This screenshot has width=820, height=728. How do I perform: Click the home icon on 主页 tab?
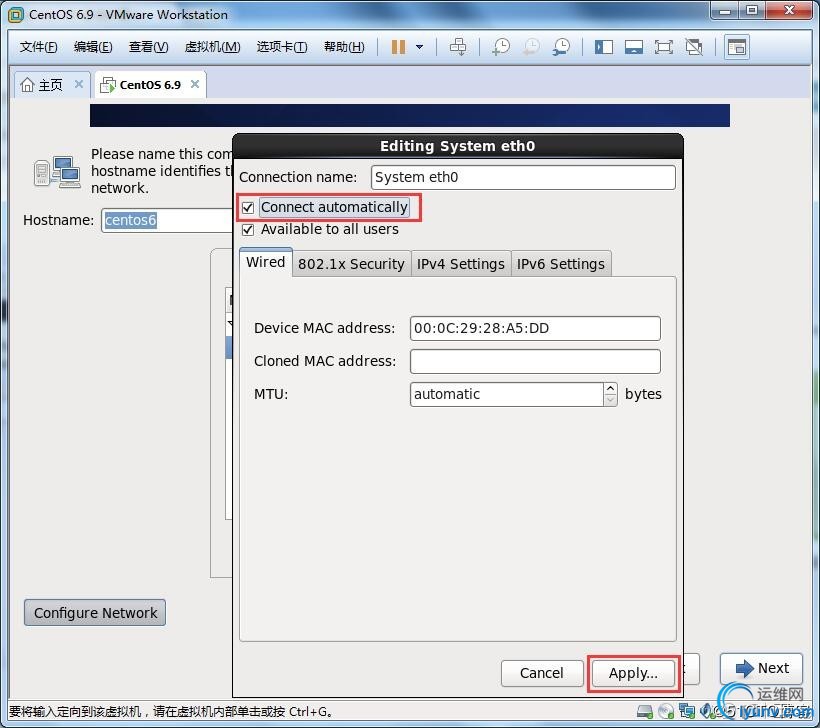pyautogui.click(x=27, y=84)
